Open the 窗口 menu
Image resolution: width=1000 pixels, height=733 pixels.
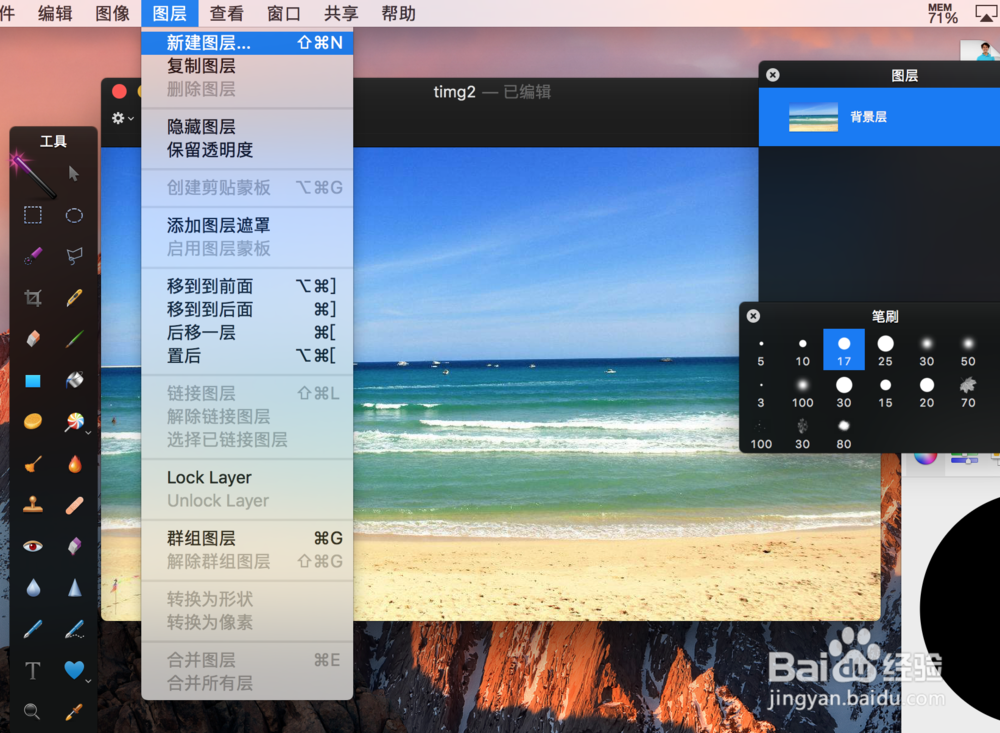[x=284, y=13]
